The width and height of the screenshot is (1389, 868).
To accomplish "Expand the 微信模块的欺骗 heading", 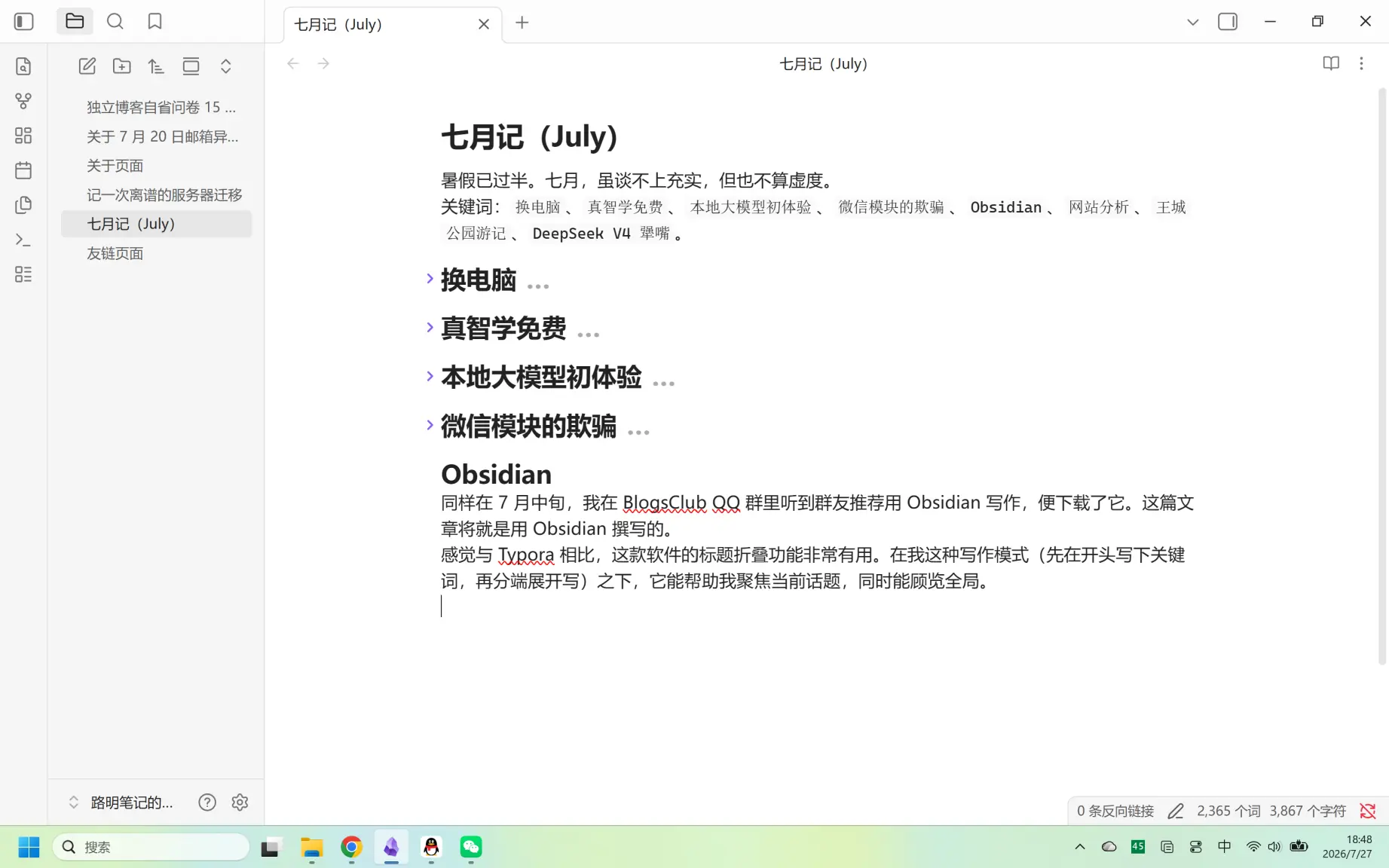I will pyautogui.click(x=430, y=425).
